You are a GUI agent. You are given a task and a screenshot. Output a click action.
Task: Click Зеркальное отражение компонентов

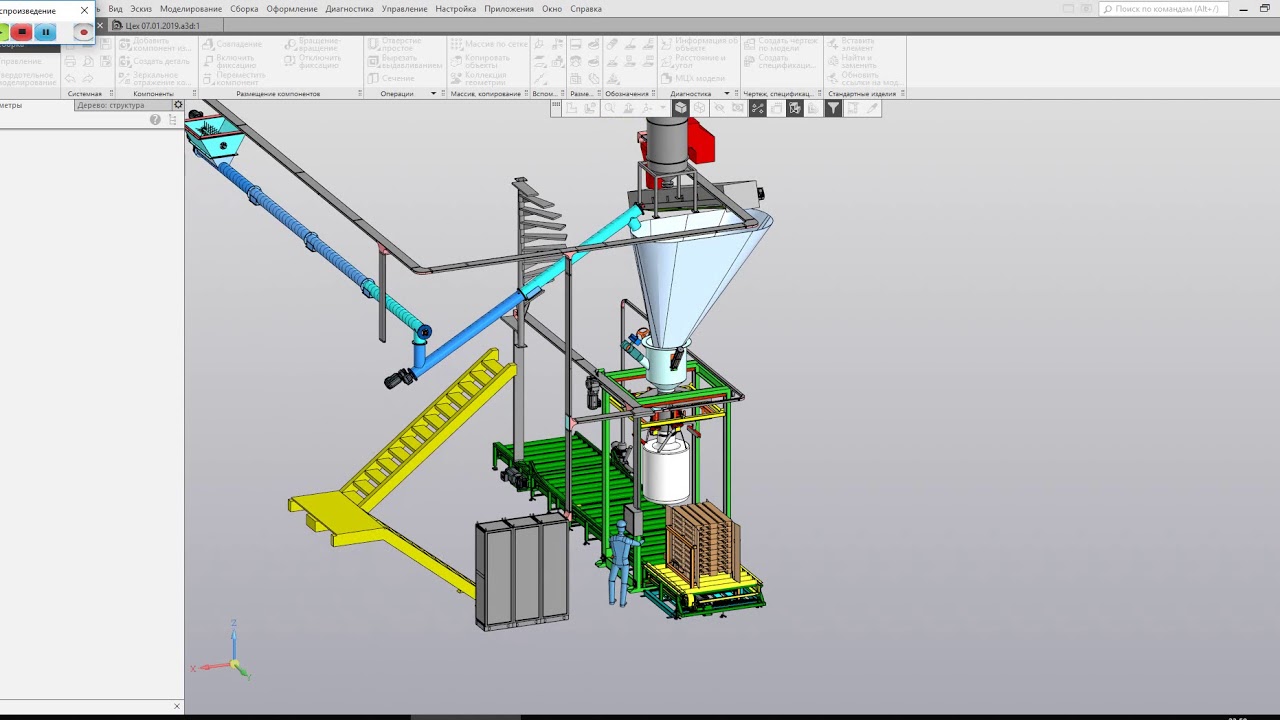pyautogui.click(x=155, y=79)
